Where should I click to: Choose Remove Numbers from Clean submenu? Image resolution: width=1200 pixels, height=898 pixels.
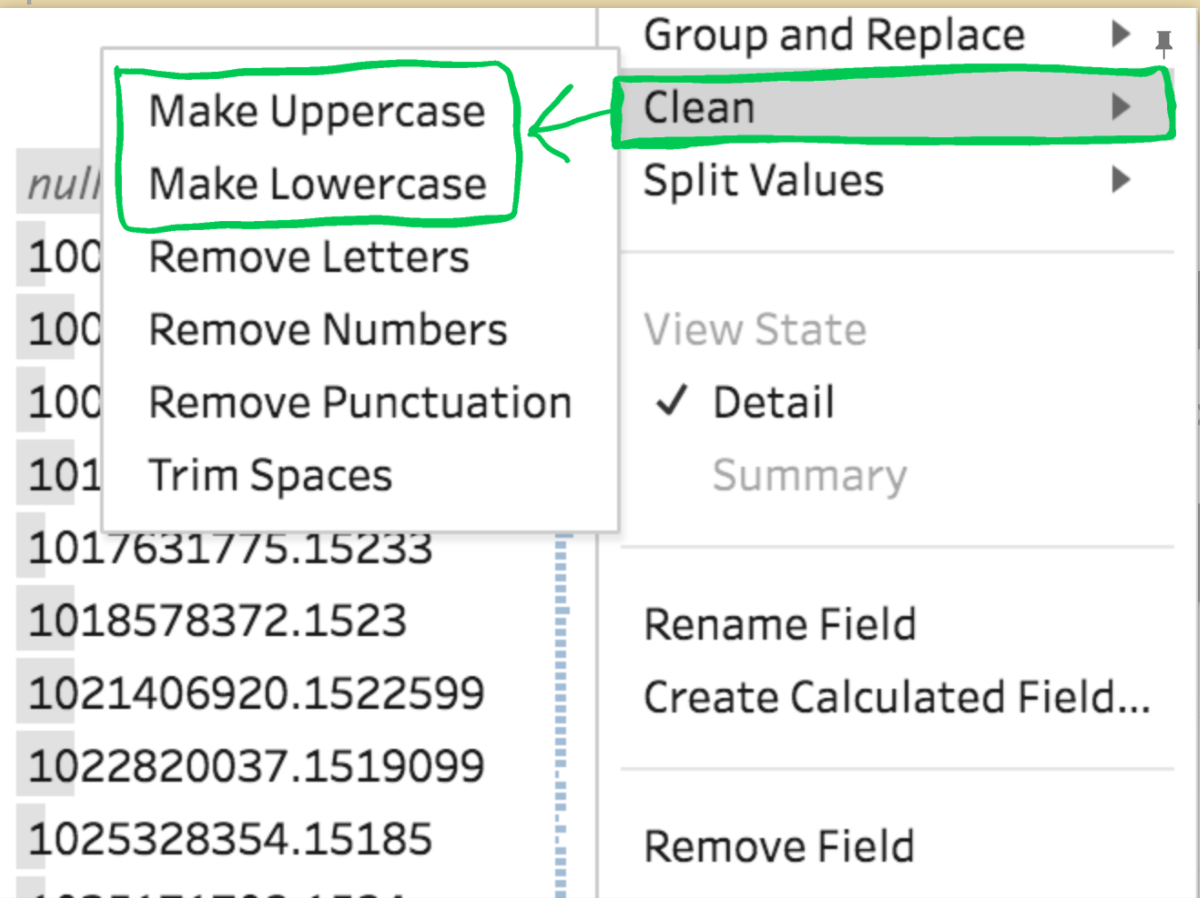point(328,330)
